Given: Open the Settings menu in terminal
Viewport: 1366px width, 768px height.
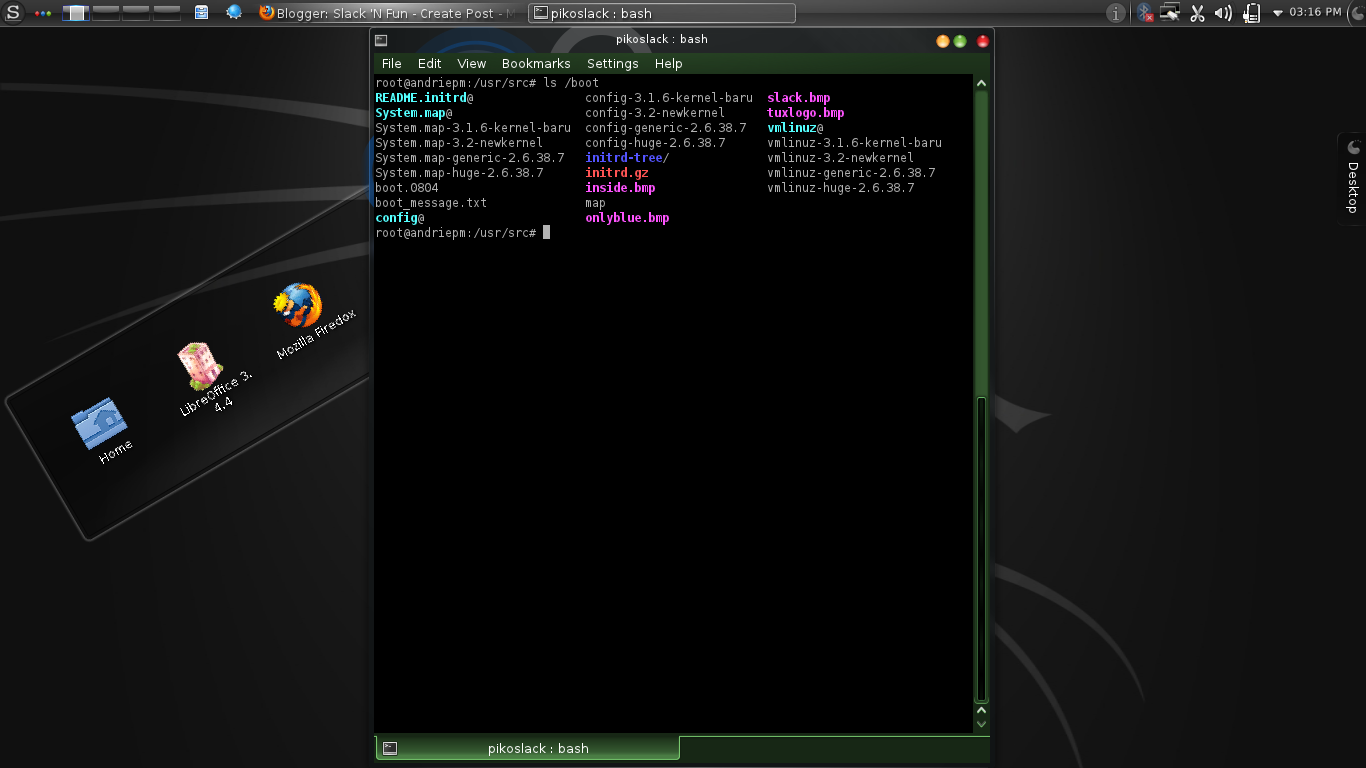Looking at the screenshot, I should pyautogui.click(x=613, y=63).
